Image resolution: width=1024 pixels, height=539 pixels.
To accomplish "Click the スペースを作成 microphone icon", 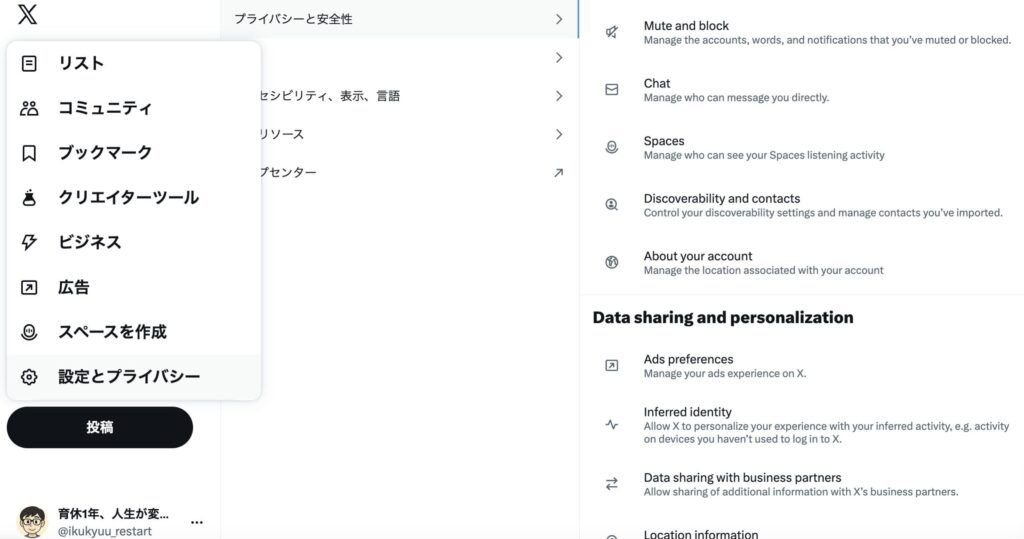I will tap(29, 332).
